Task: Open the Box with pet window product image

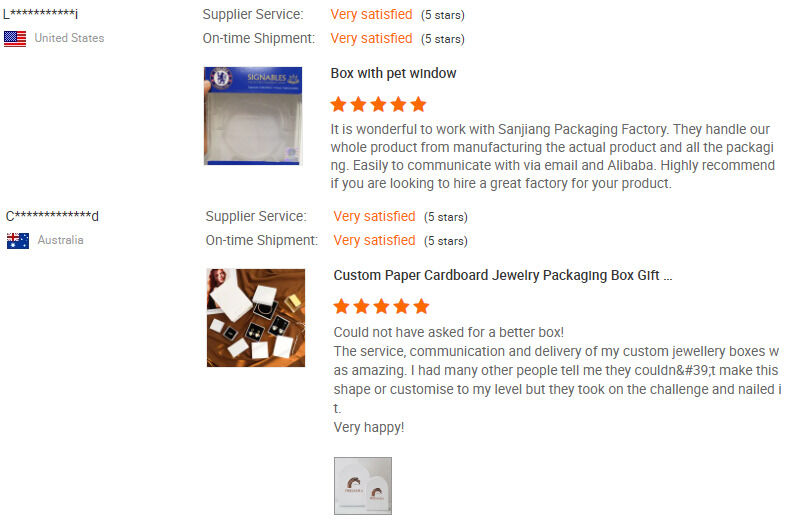Action: [x=253, y=116]
